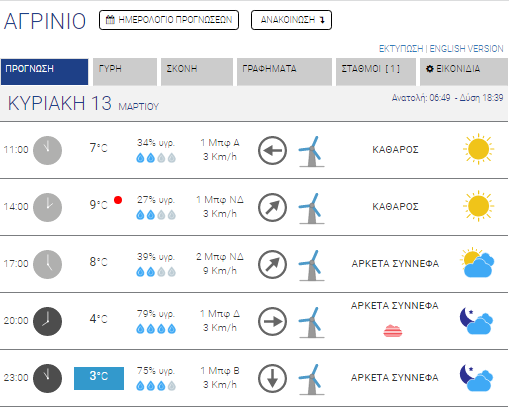
Task: Switch to the ΣΚΟΝΗ tab
Action: pos(197,72)
